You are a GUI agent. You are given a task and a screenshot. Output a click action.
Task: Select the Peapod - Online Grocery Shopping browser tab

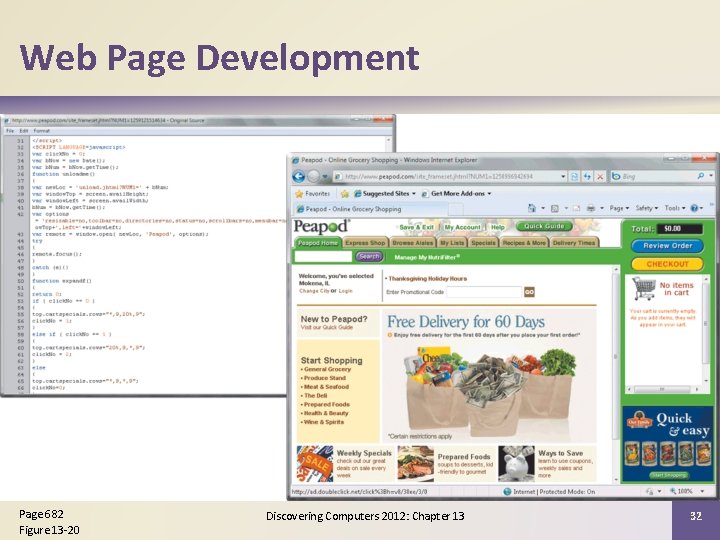[x=371, y=209]
